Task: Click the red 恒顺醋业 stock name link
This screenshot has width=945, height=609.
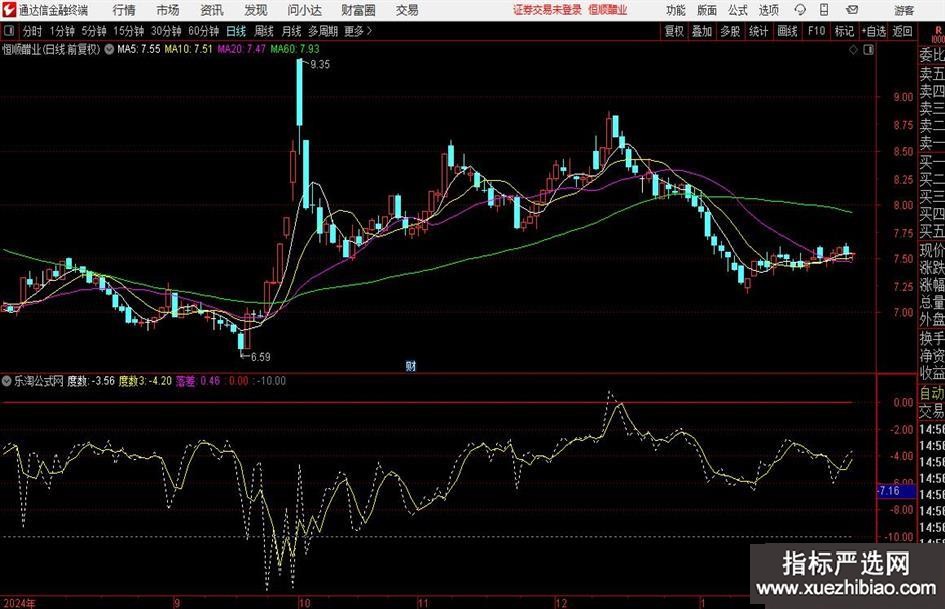Action: (x=608, y=10)
